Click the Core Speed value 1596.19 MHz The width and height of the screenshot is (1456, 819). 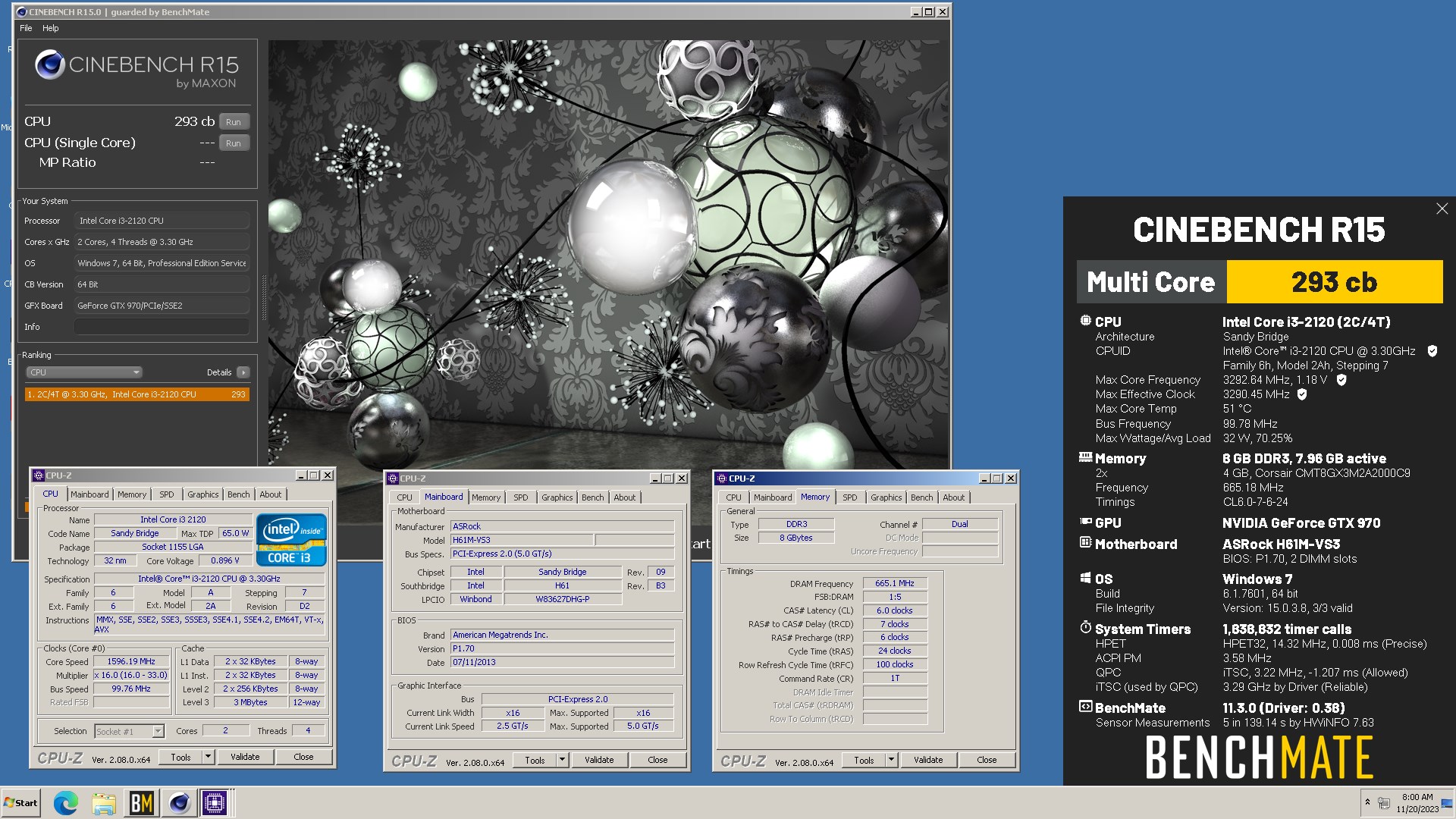131,662
